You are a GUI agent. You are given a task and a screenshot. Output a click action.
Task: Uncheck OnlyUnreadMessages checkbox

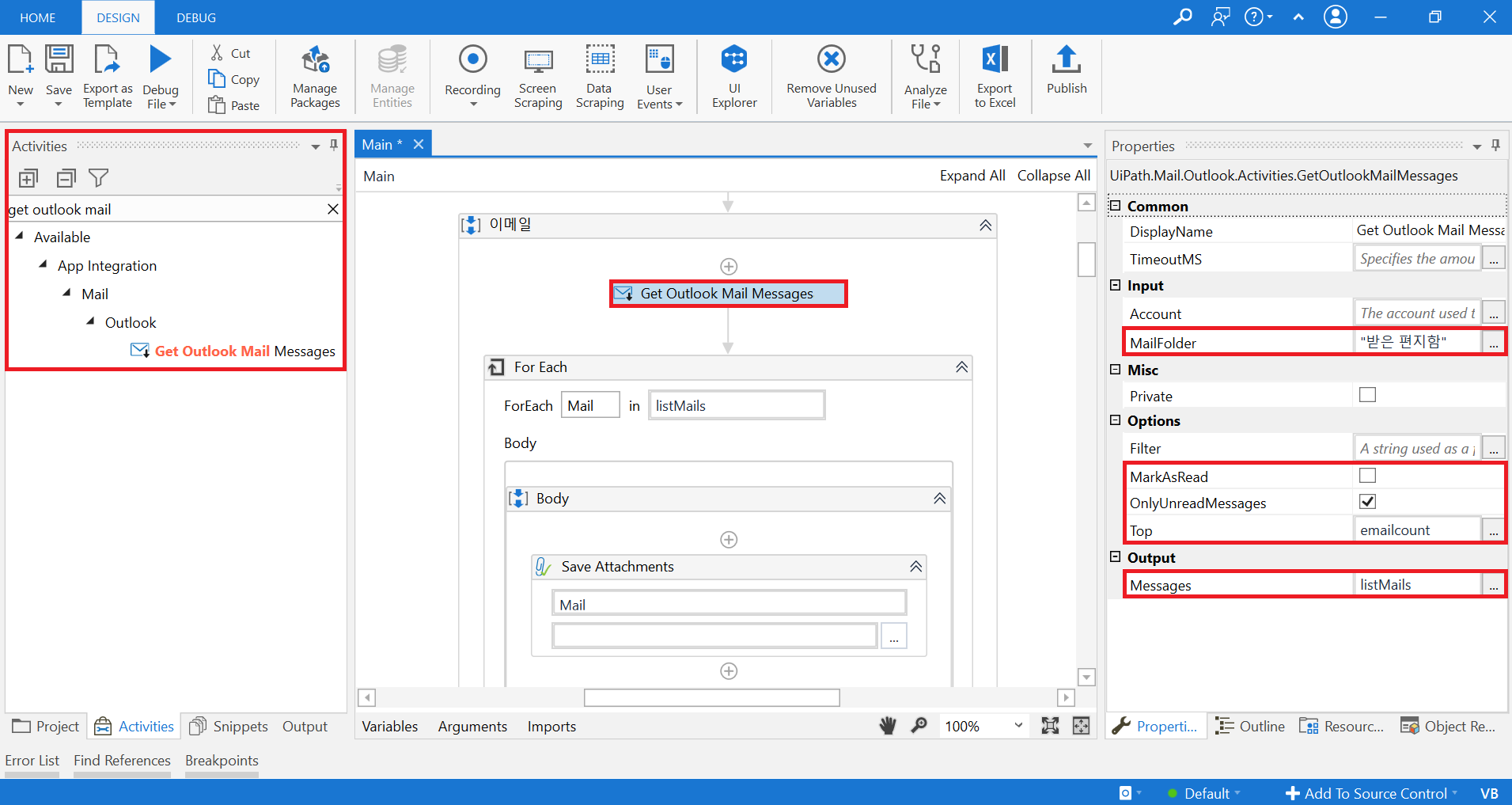tap(1367, 502)
